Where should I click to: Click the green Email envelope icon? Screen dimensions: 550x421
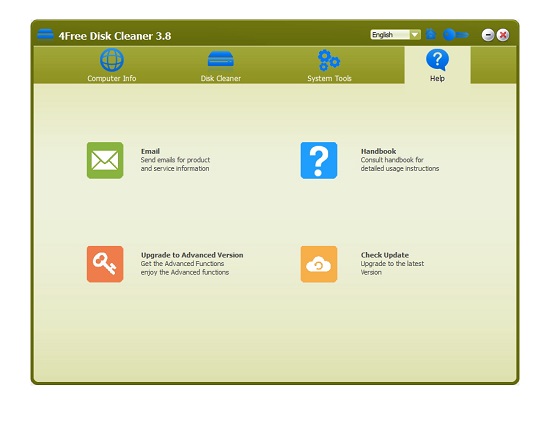click(105, 160)
